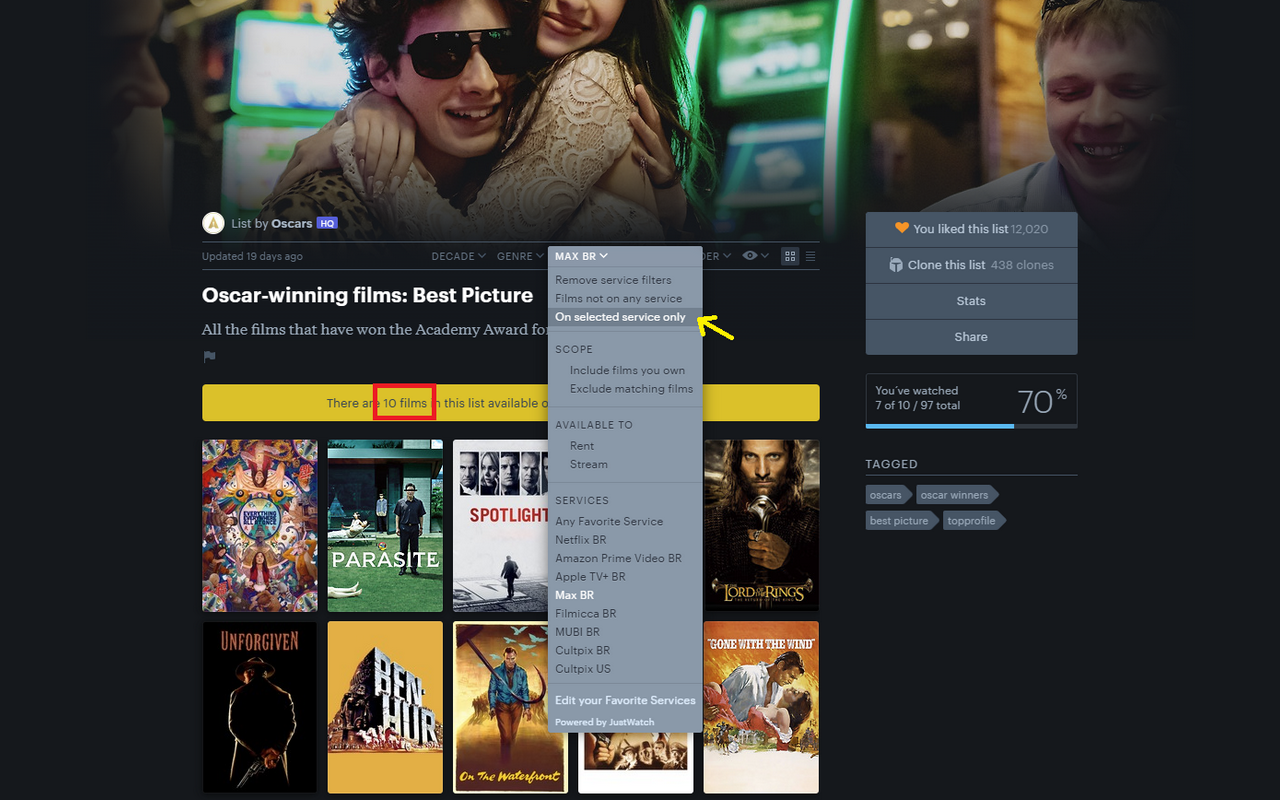Click the orange heart icon
The width and height of the screenshot is (1280, 800).
coord(901,229)
